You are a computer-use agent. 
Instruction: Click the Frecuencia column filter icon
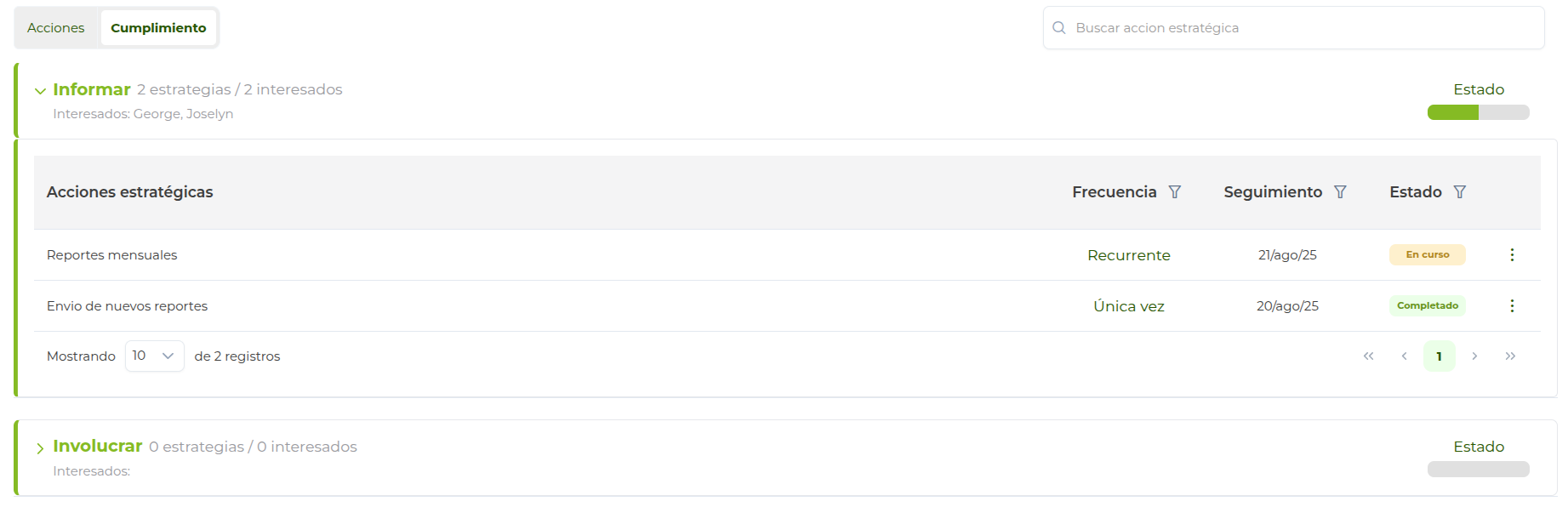[x=1175, y=192]
